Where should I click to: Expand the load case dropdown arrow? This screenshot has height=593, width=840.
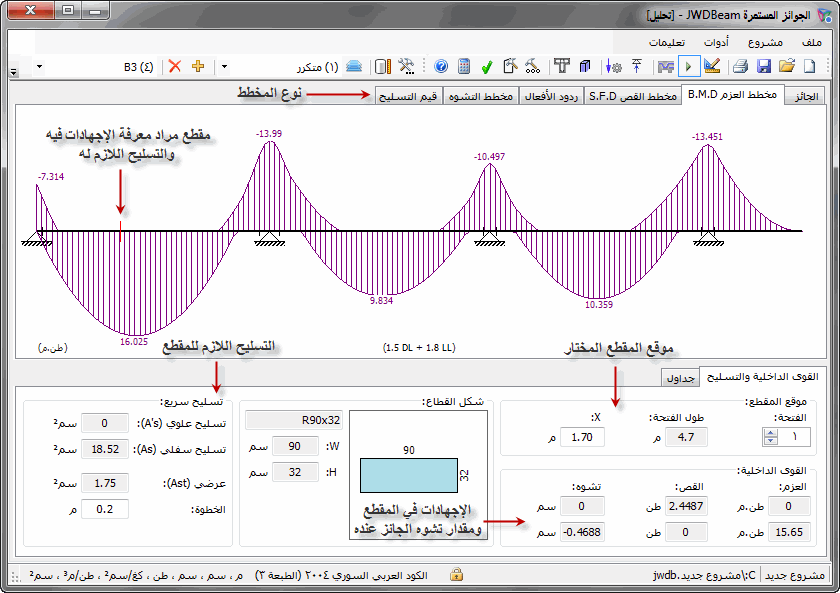(224, 67)
